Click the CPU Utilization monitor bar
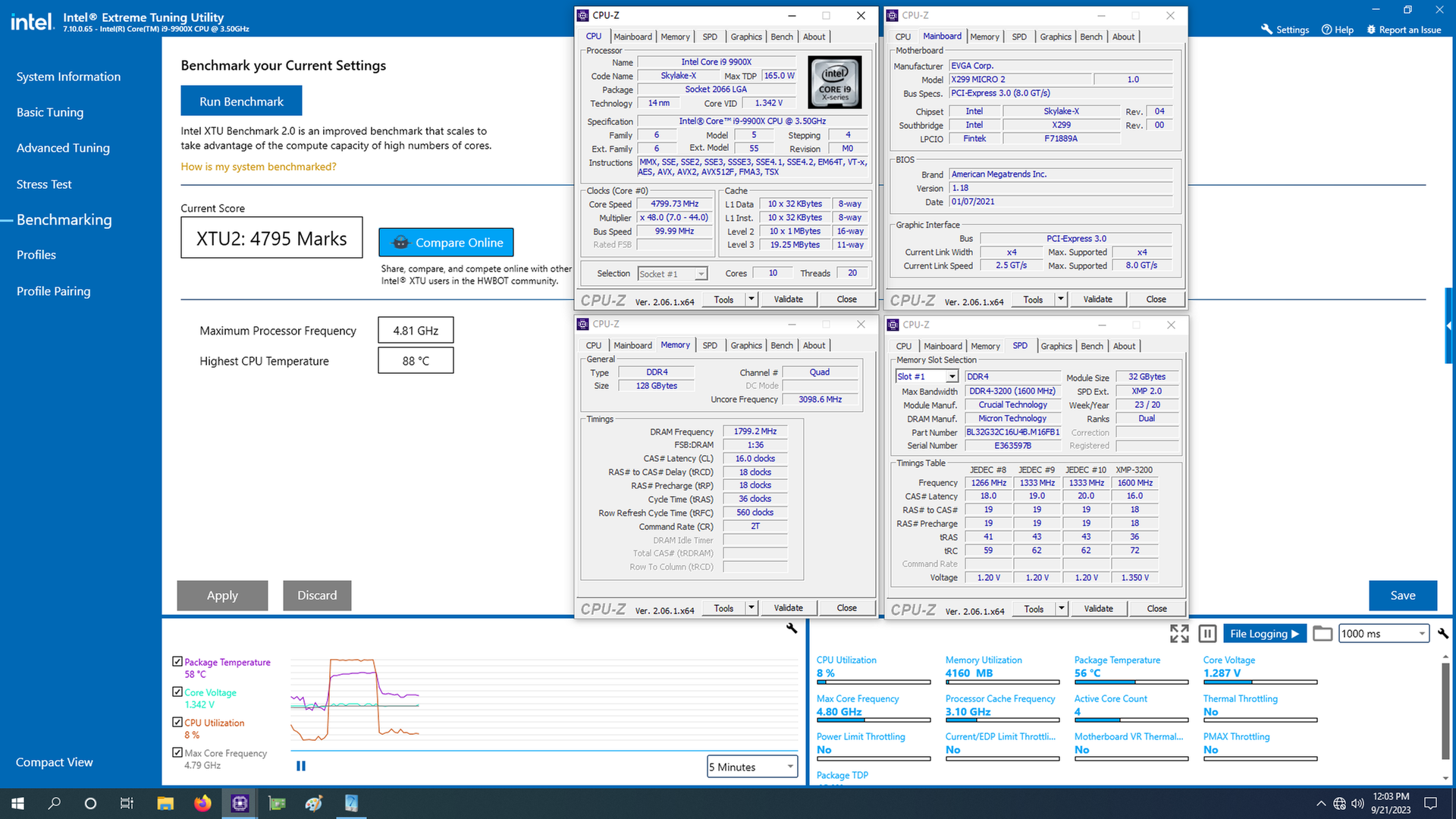1456x819 pixels. [874, 682]
